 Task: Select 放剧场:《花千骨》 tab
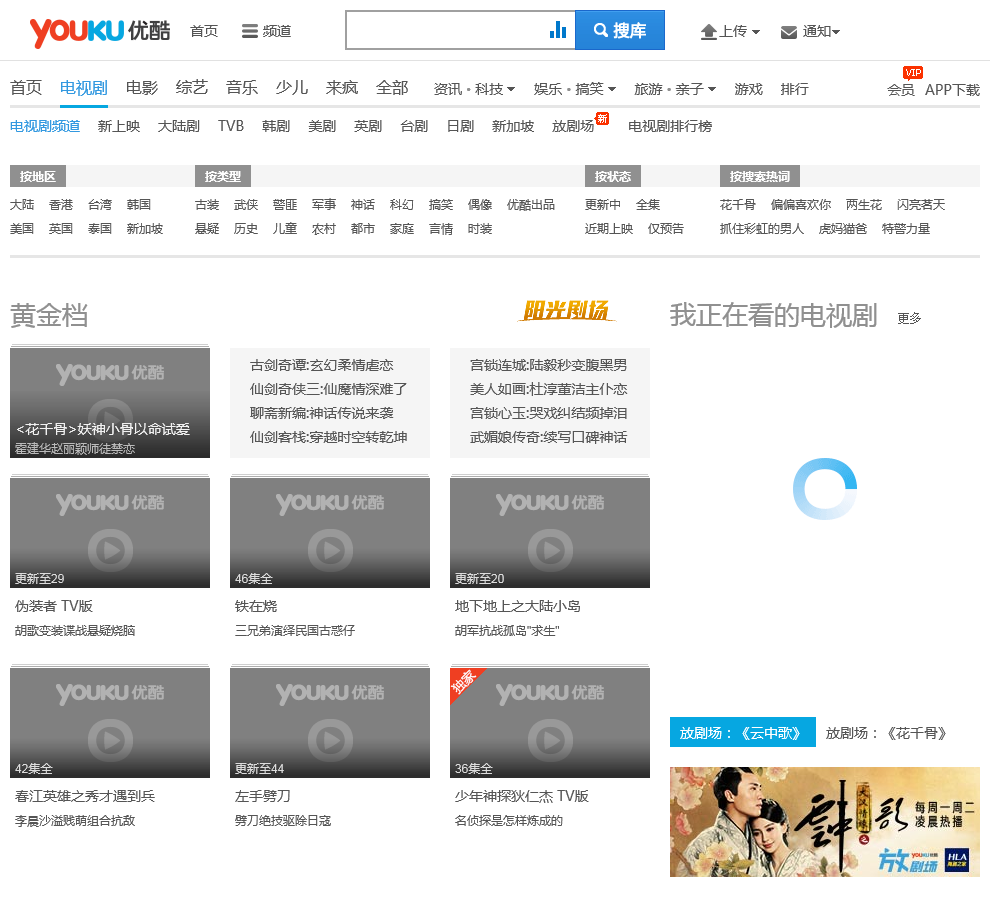[x=886, y=733]
